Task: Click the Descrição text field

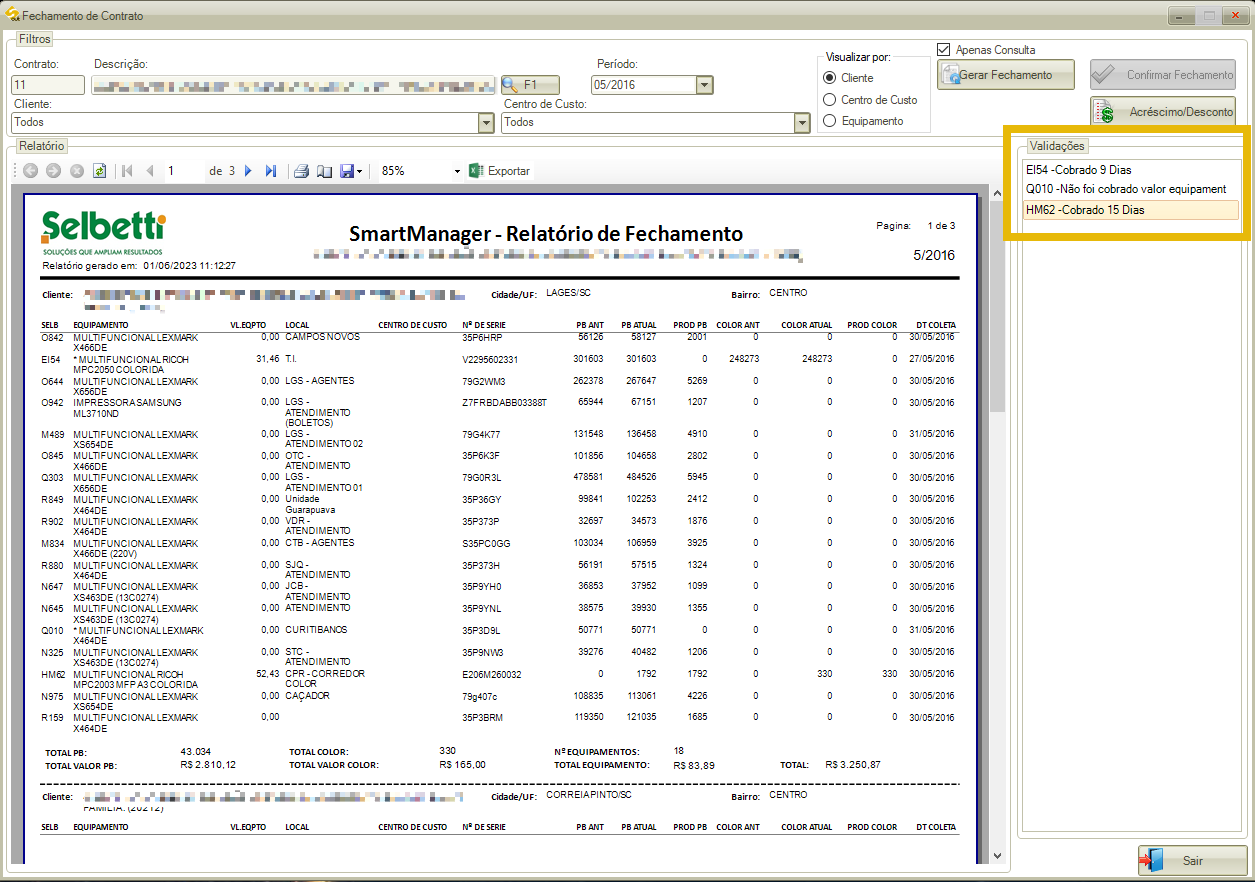Action: [x=294, y=85]
